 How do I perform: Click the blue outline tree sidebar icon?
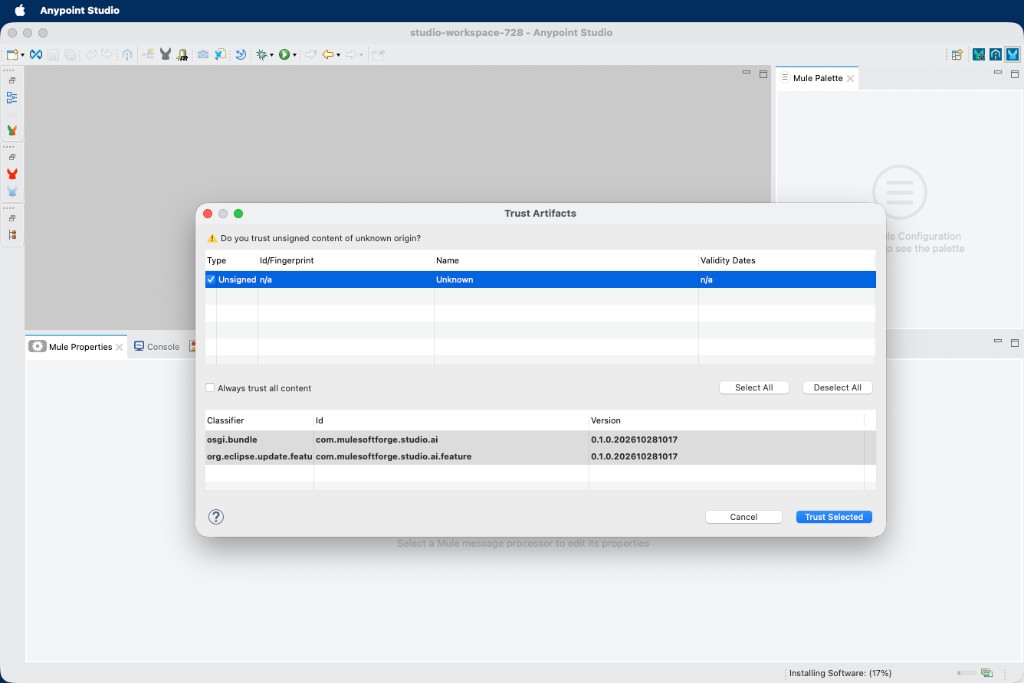tap(12, 98)
